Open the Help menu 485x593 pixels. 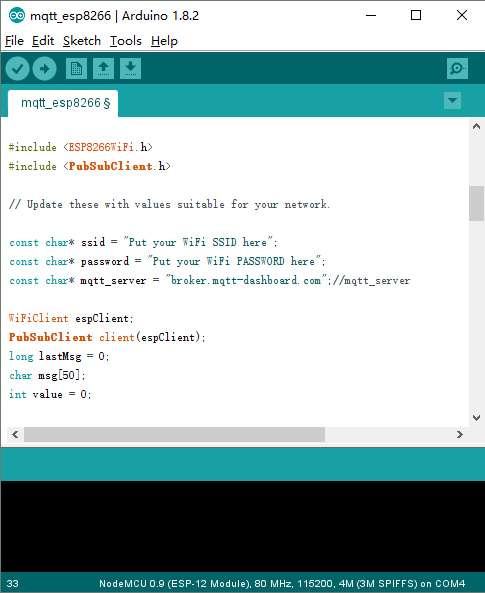[x=164, y=41]
